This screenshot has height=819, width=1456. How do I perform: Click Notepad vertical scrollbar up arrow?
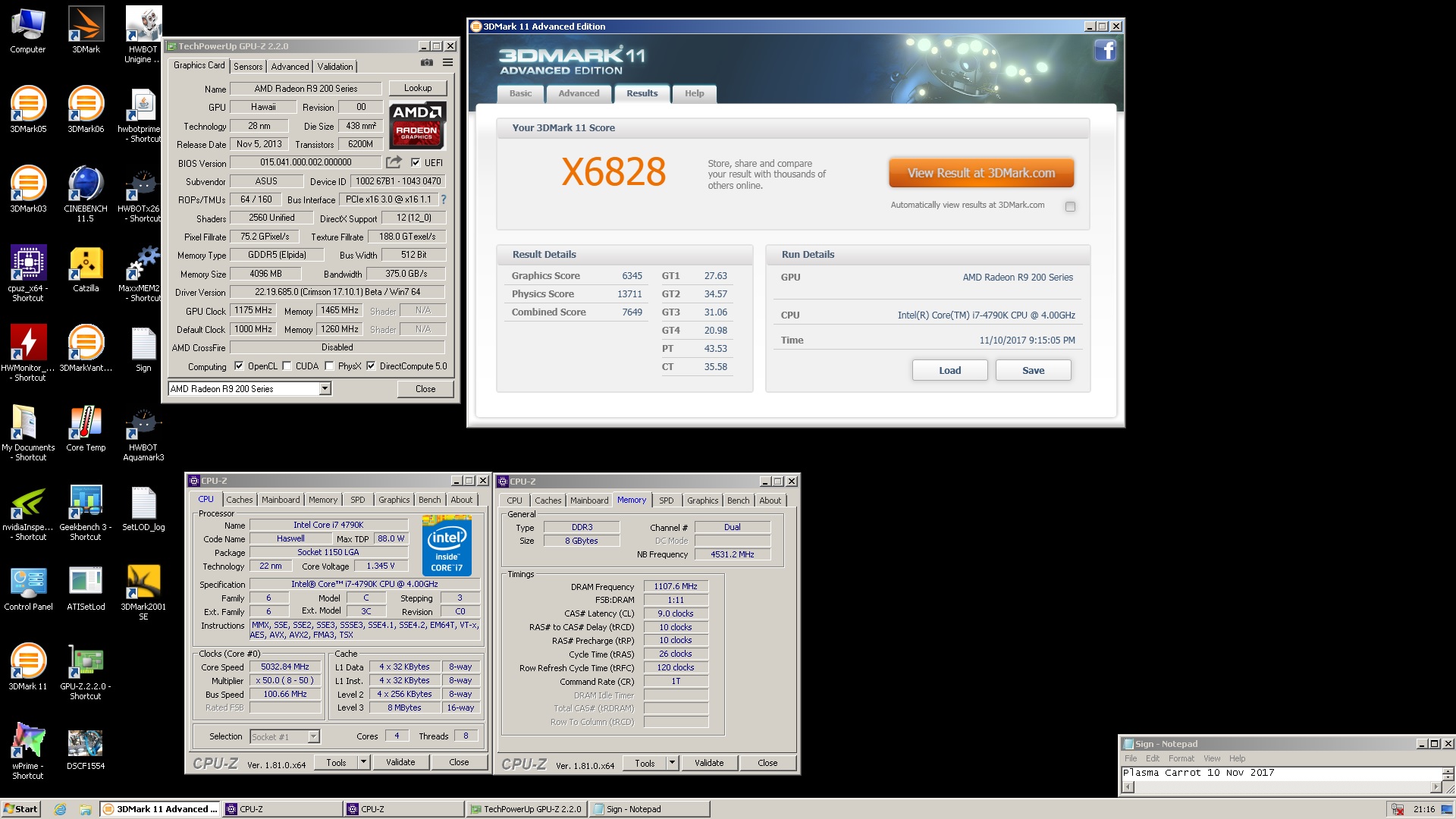(1448, 771)
